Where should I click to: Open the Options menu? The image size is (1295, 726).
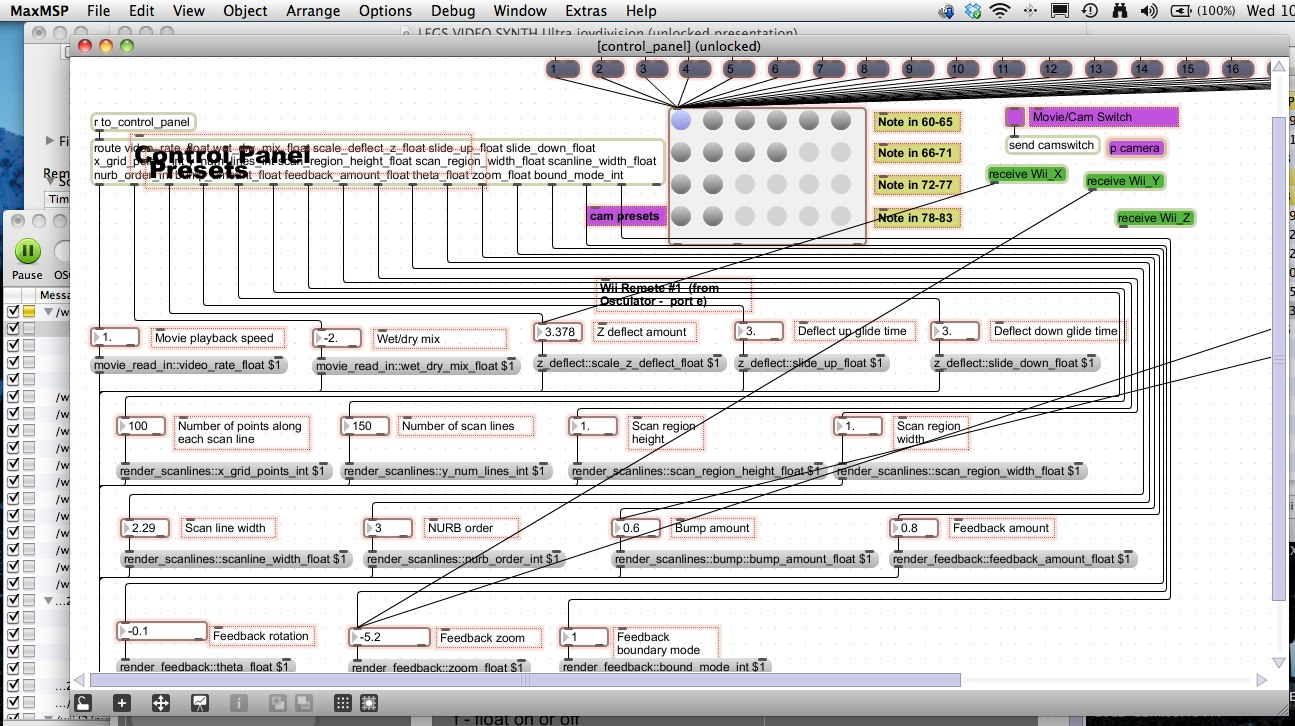(x=384, y=11)
